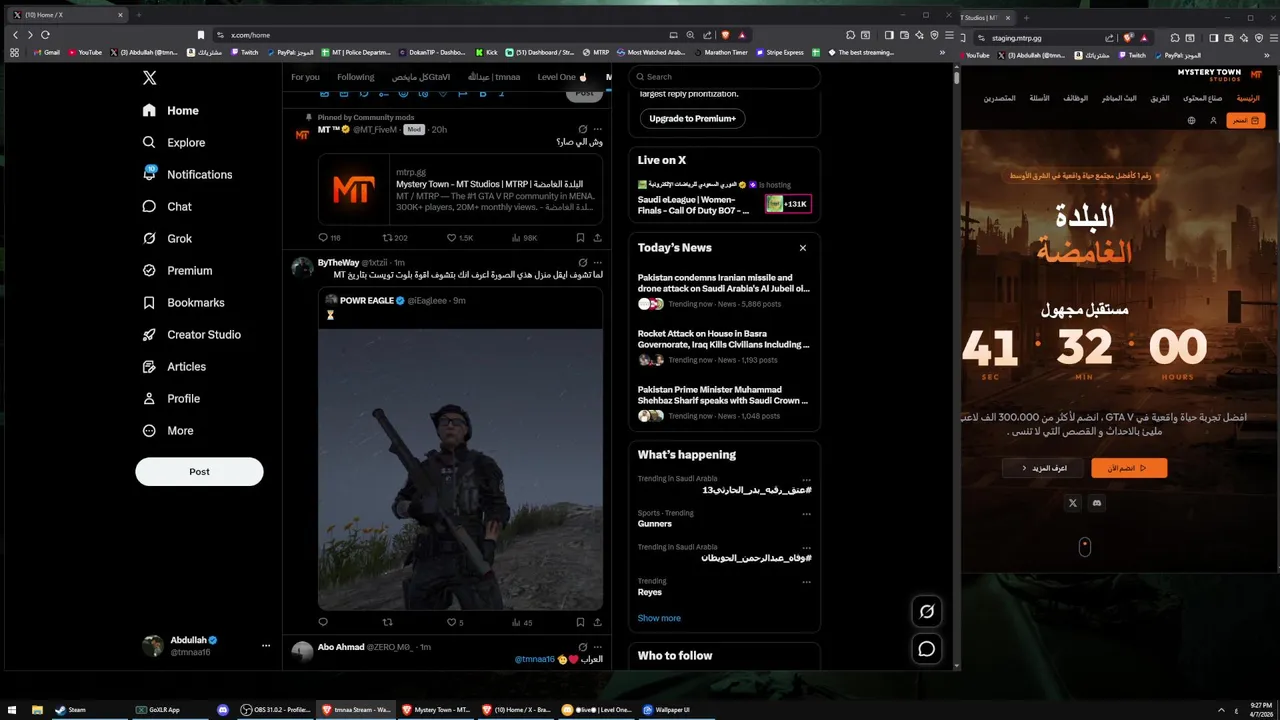Open Rocket Attack on House in Basra news
Screen dimensions: 1280x720
[724, 346]
